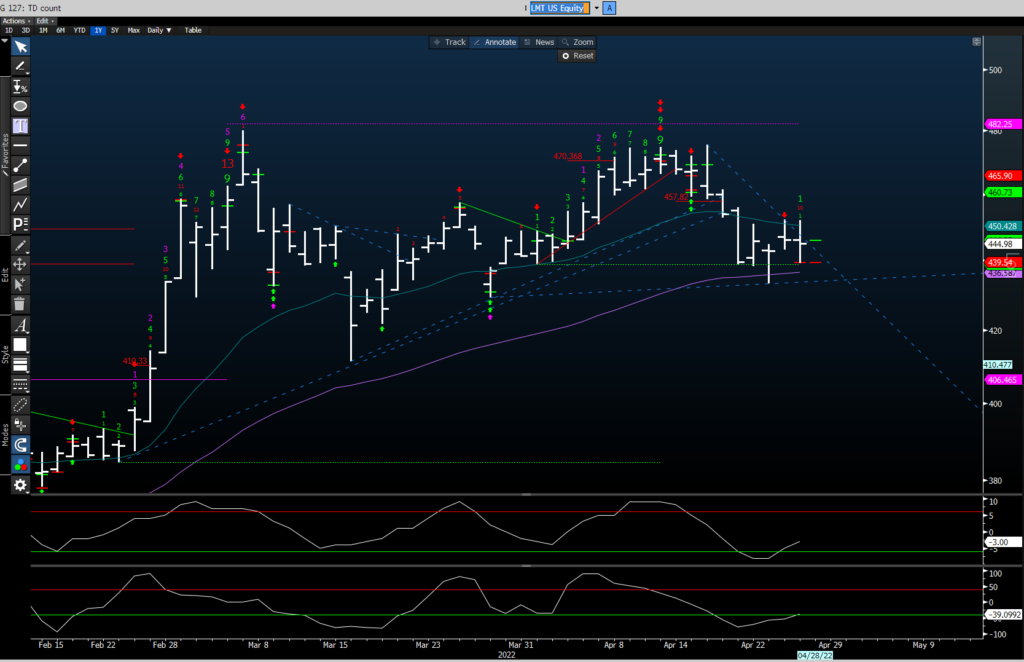This screenshot has height=662, width=1024.
Task: Set range to 6M
Action: tap(60, 30)
